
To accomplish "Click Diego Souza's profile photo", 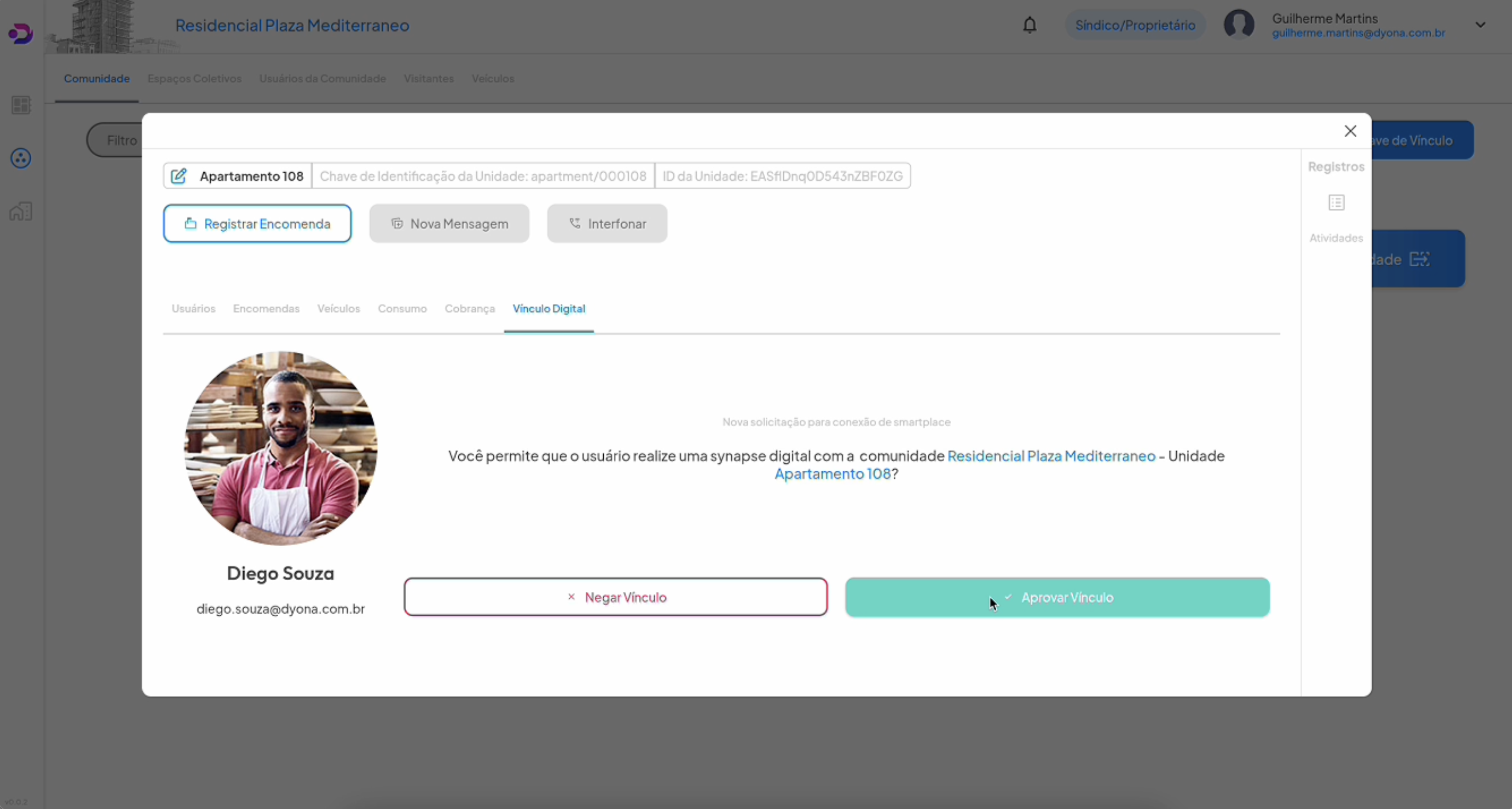I will (x=281, y=448).
